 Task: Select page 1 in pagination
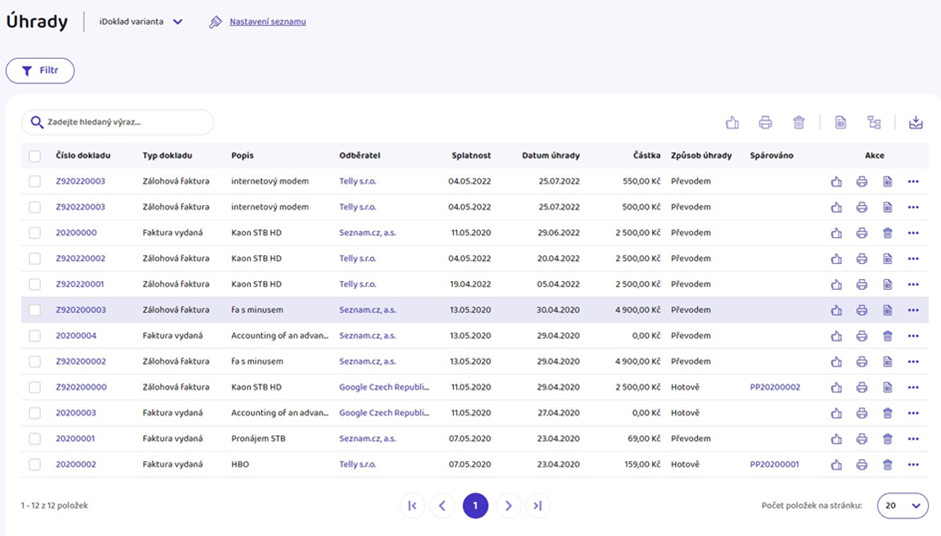tap(475, 506)
